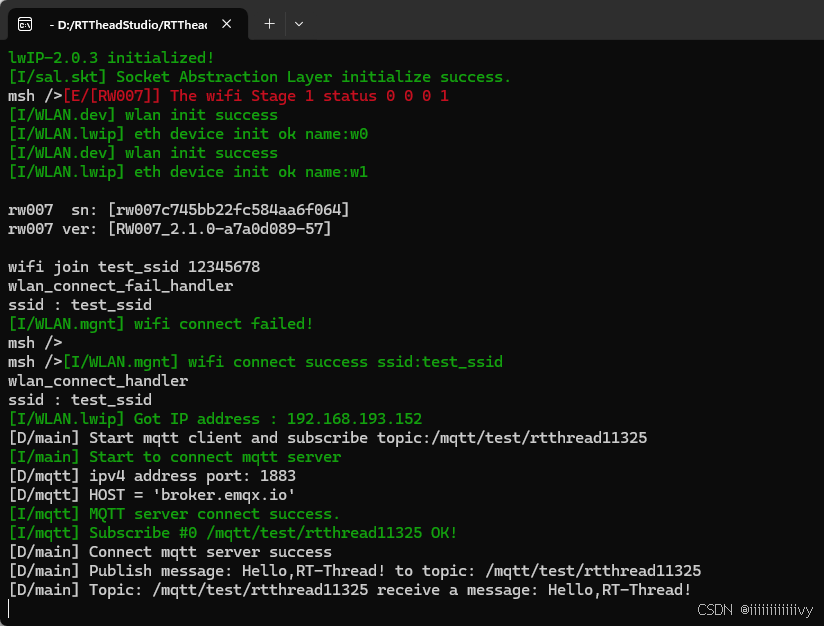Expand the new tab profile dropdown
The image size is (824, 626).
point(298,24)
